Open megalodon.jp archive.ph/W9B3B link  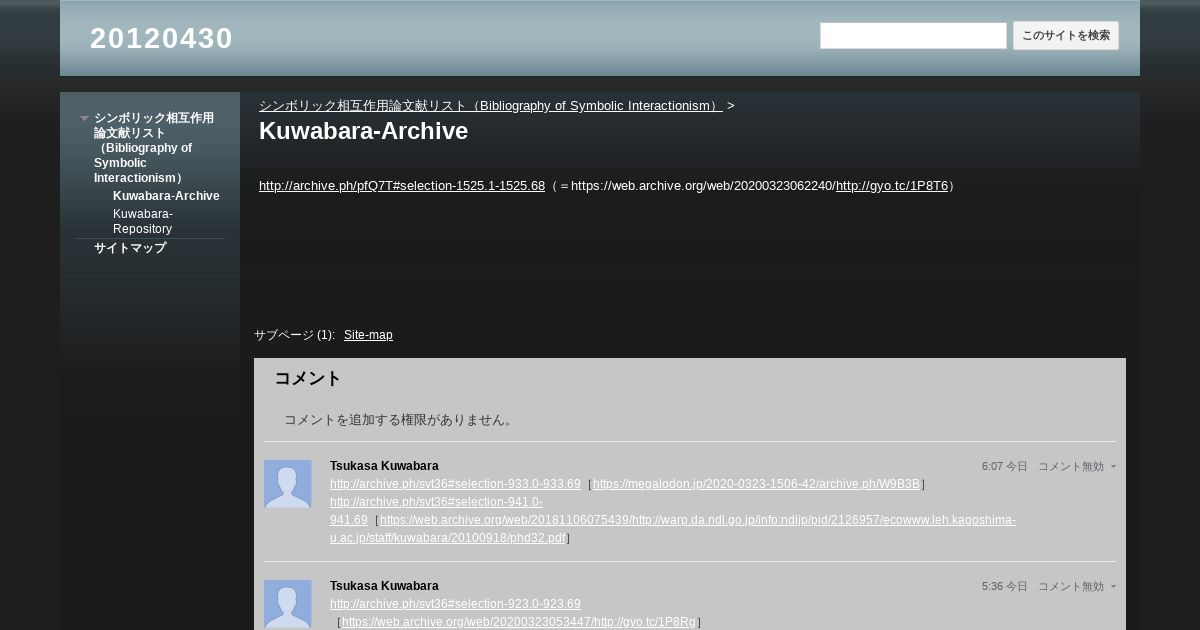tap(756, 484)
